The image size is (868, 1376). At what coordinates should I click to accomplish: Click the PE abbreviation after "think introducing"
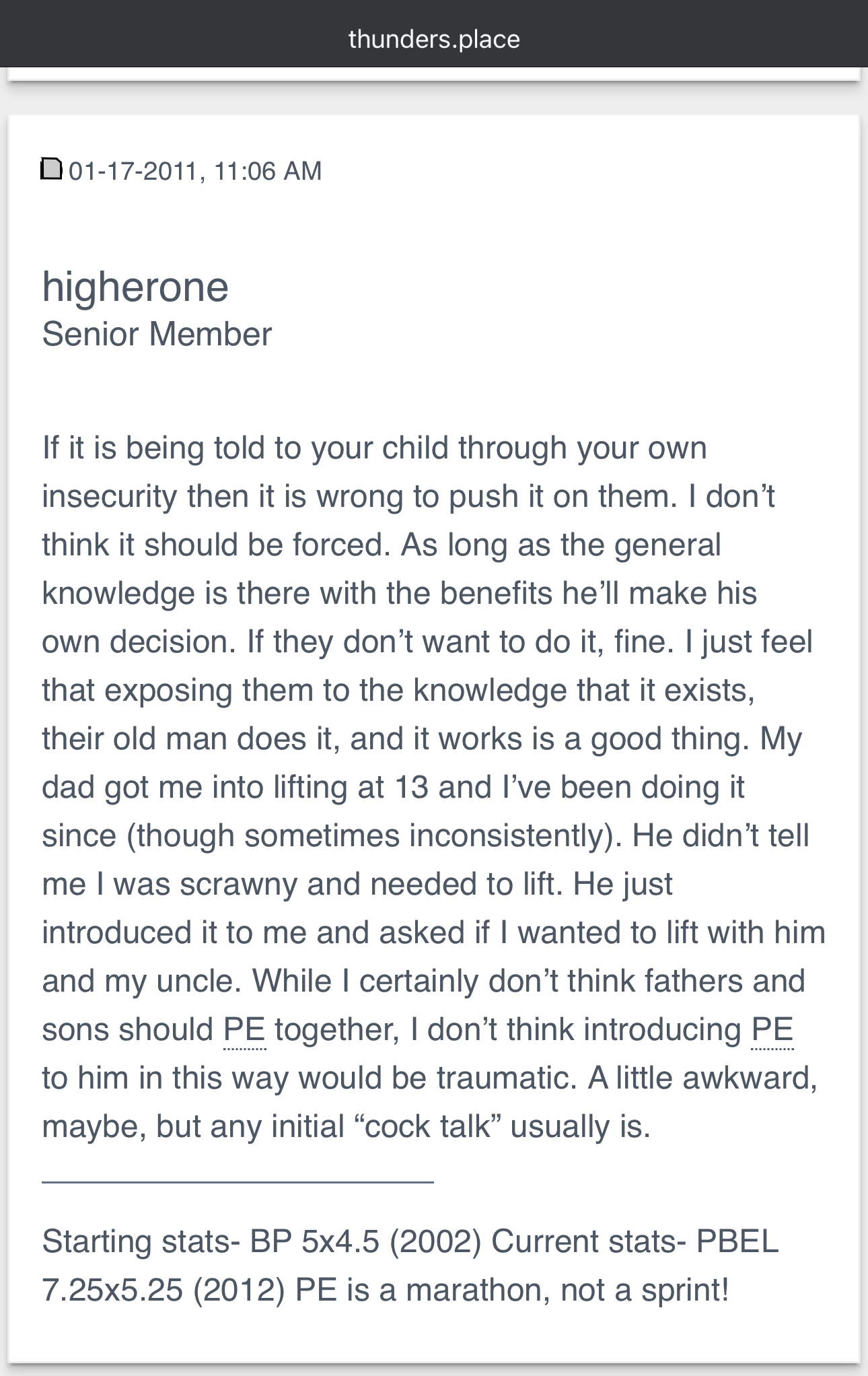772,1030
